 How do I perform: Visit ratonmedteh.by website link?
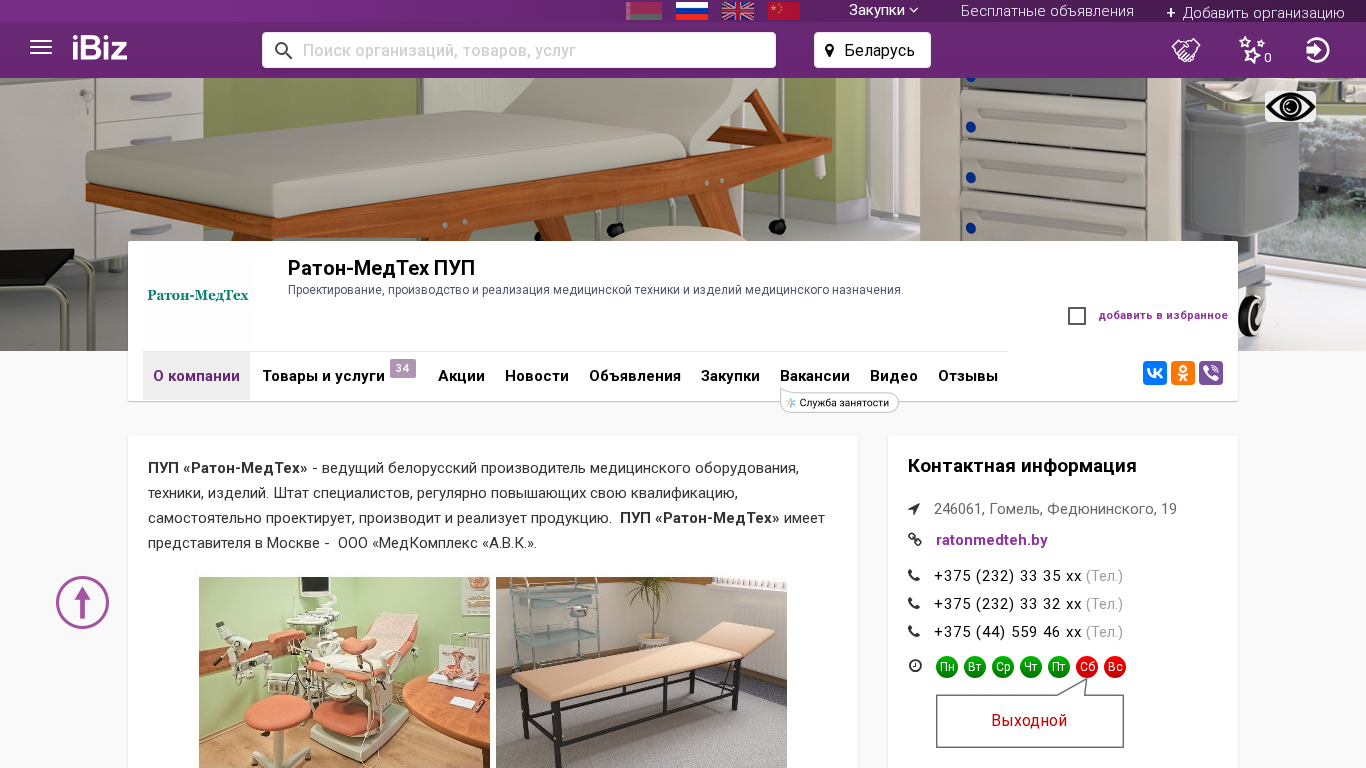(992, 540)
